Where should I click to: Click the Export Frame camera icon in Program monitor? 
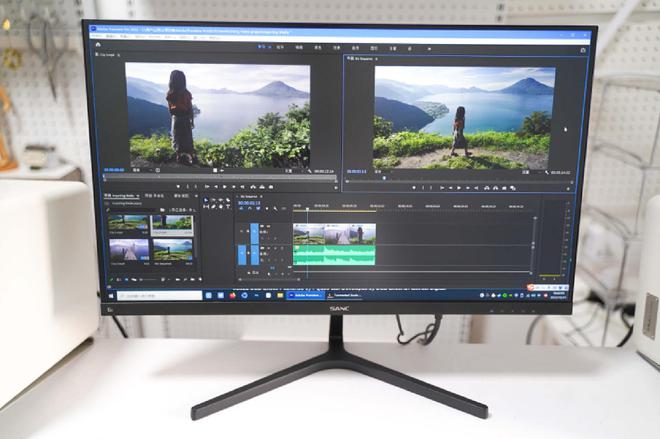point(505,188)
